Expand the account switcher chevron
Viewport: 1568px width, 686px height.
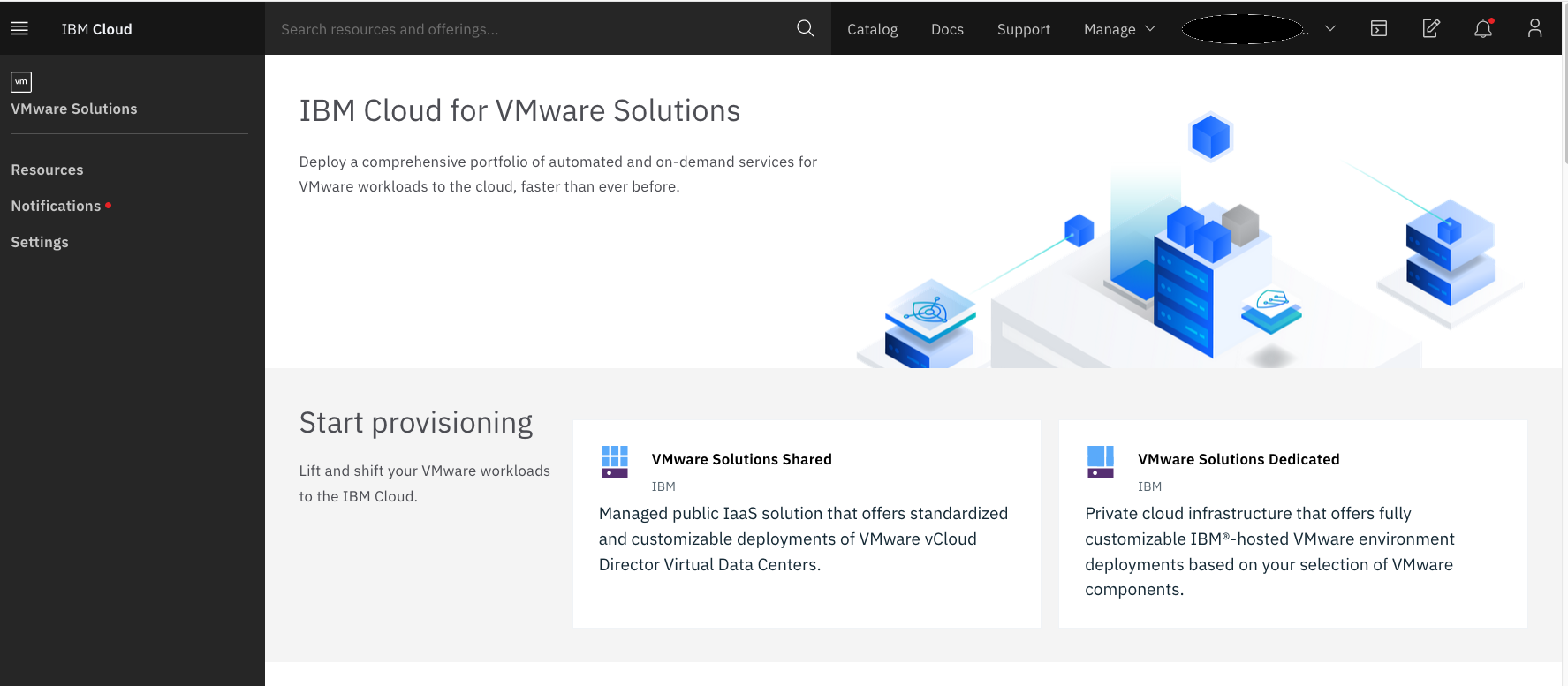(x=1329, y=28)
